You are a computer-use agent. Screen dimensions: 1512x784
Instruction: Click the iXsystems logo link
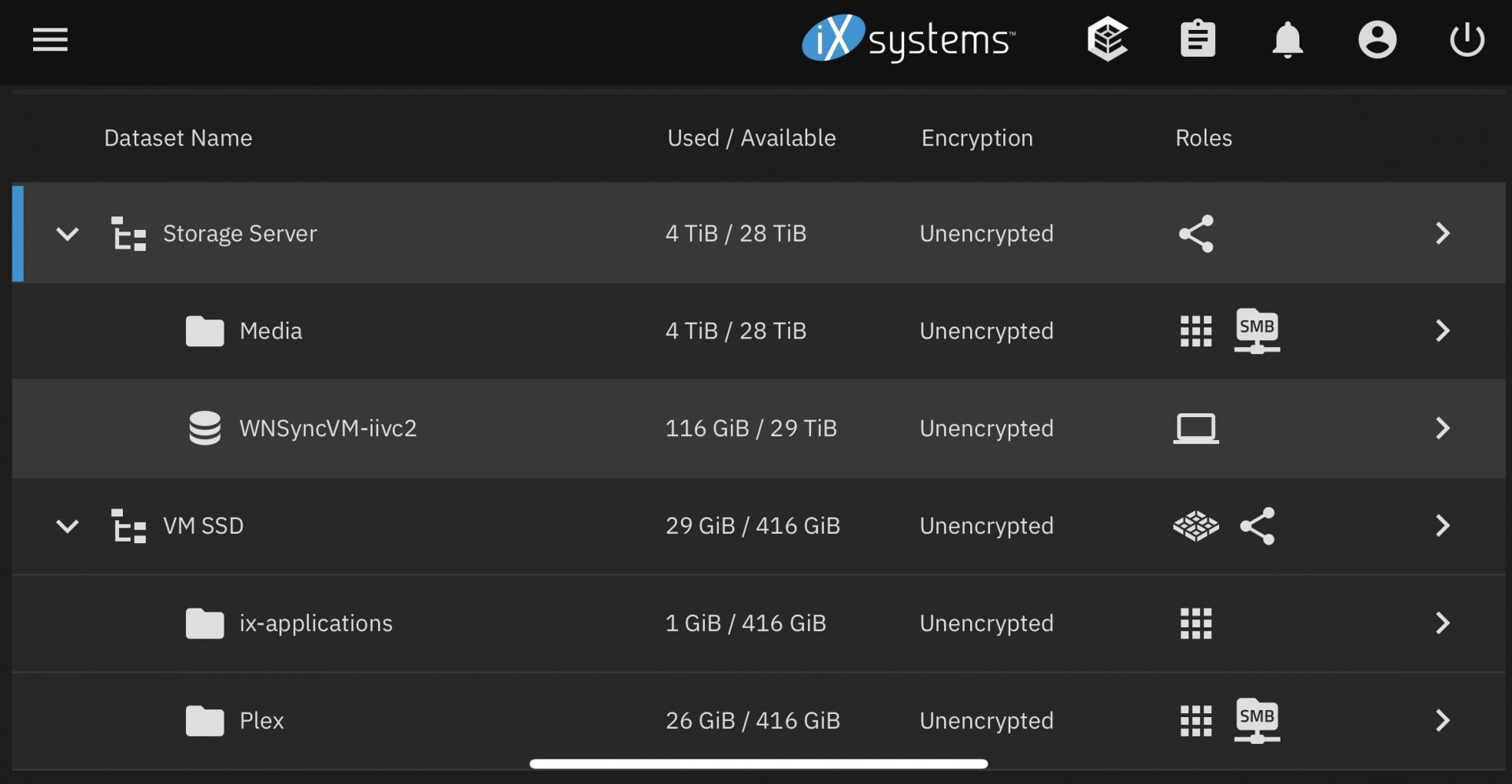click(909, 39)
